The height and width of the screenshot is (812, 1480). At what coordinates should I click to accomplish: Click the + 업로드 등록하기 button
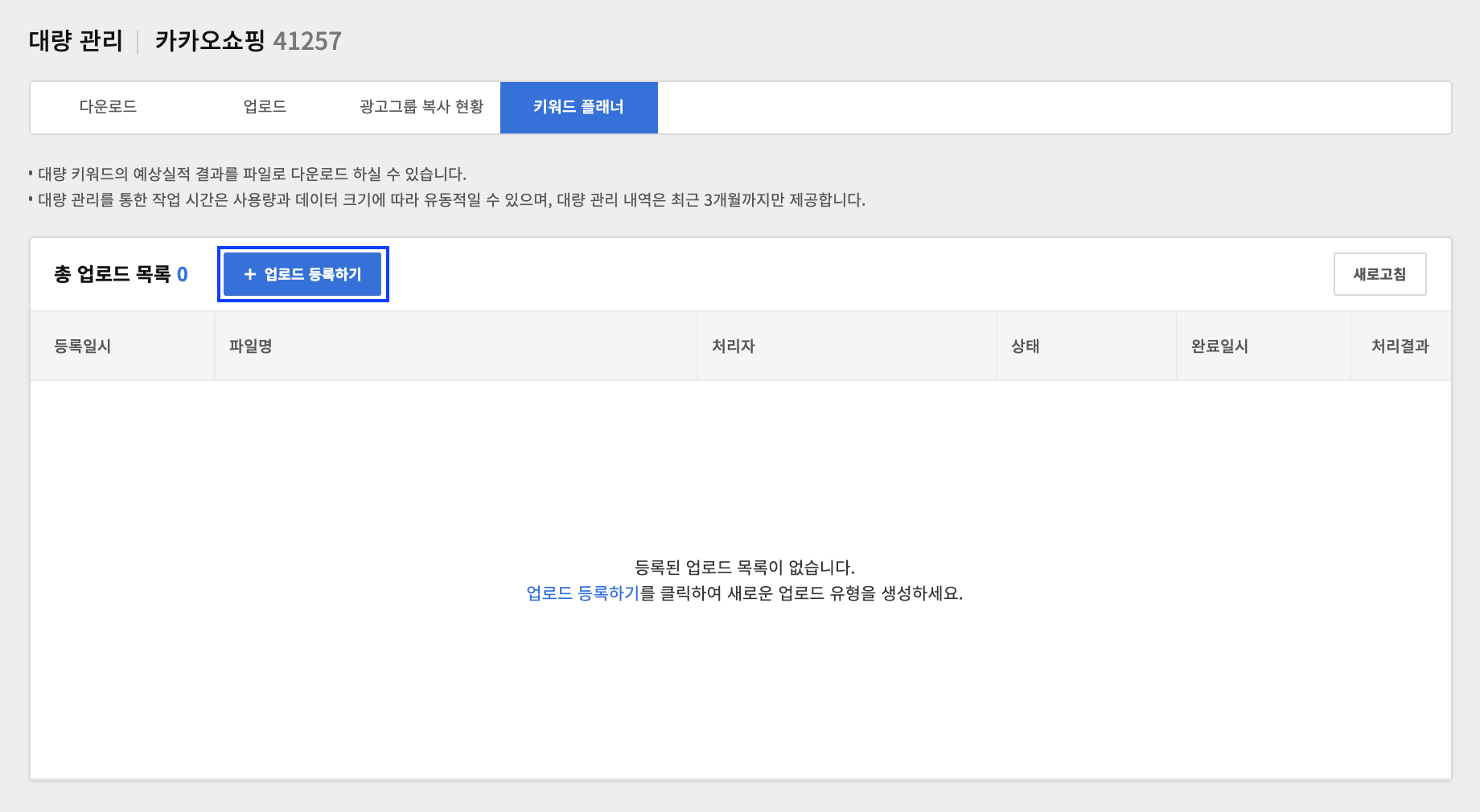coord(302,274)
